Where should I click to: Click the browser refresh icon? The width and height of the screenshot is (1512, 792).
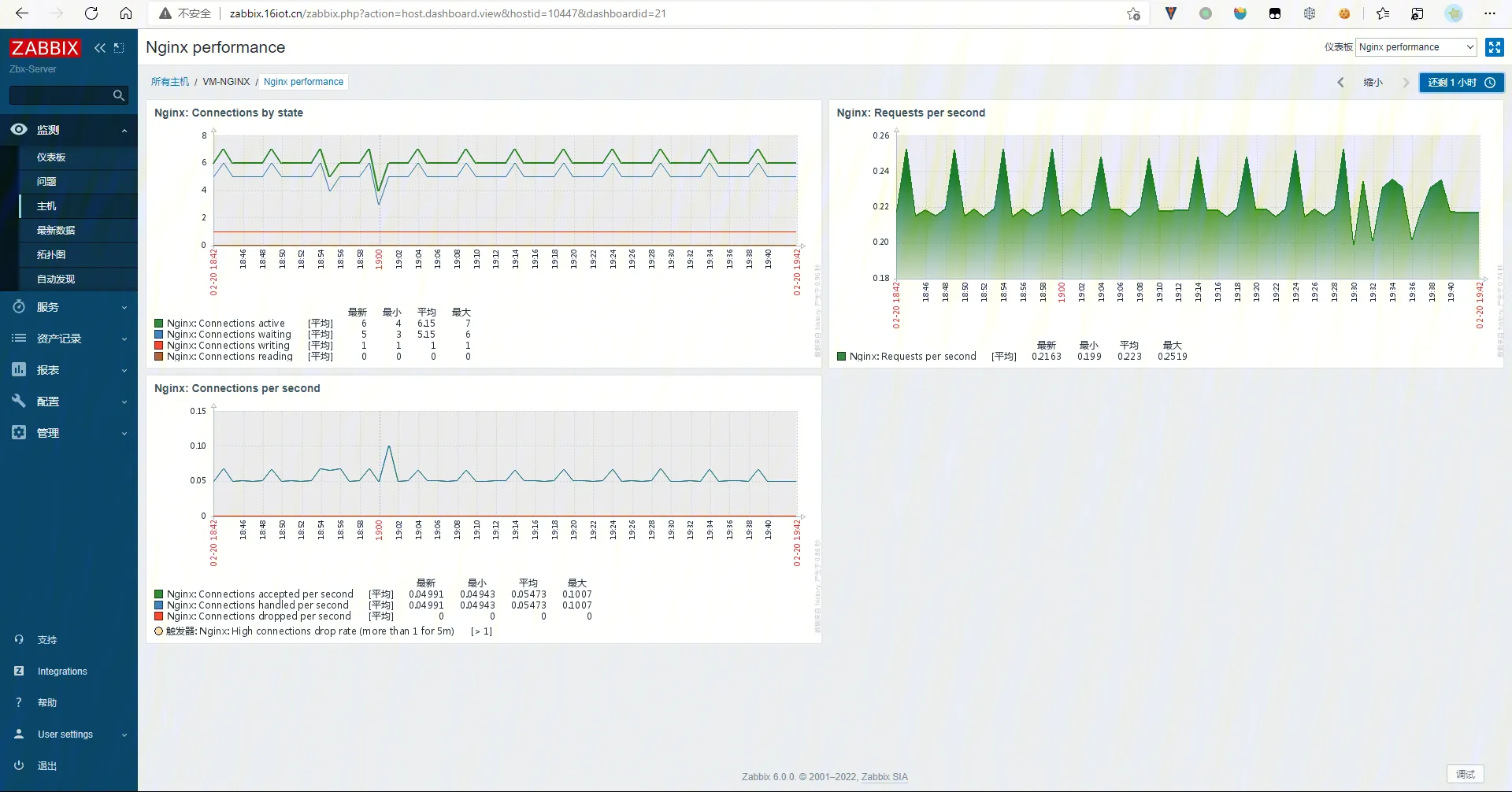pos(91,13)
